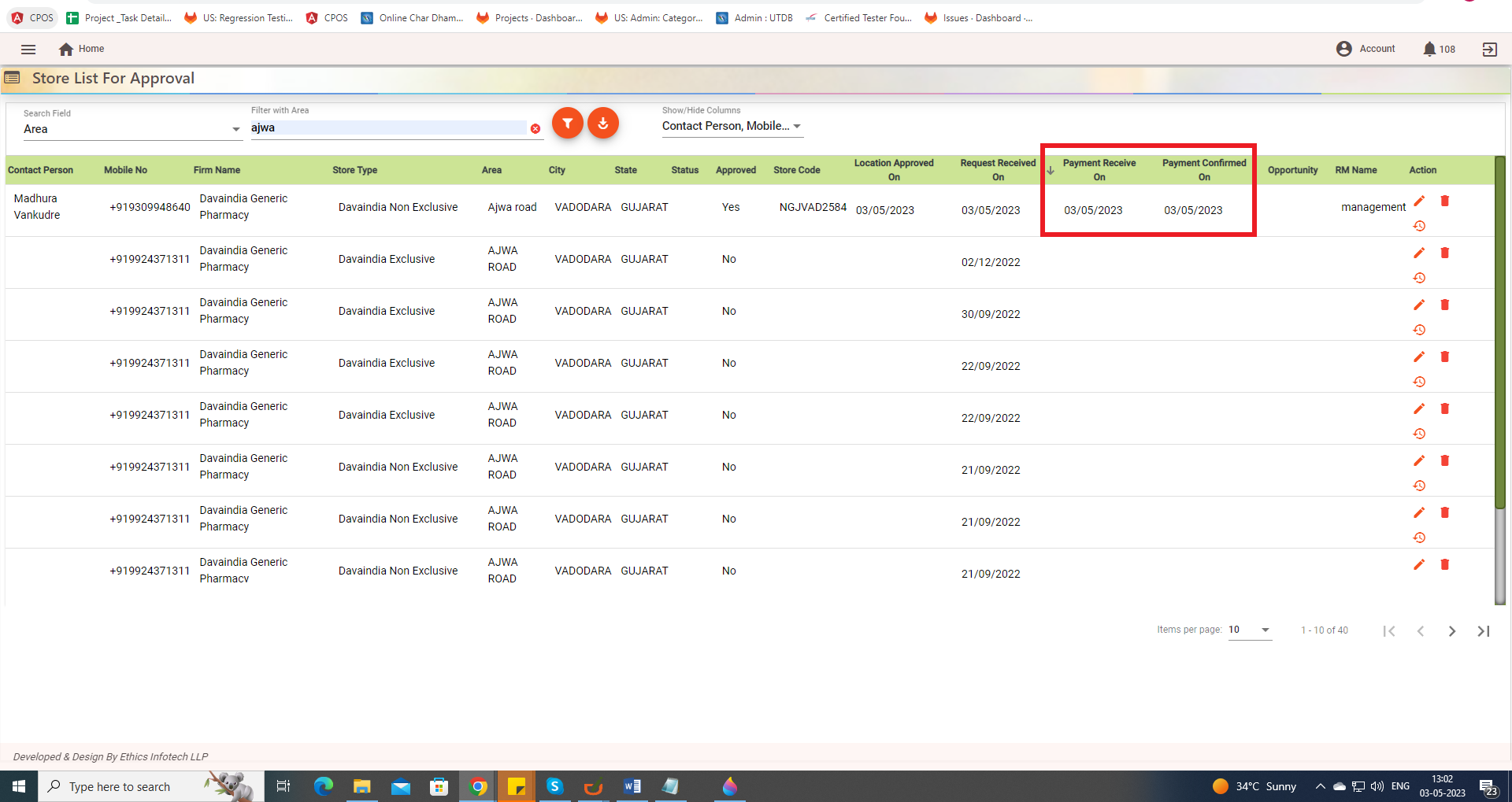Change the items per page dropdown
Viewport: 1512px width, 802px height.
pos(1250,630)
